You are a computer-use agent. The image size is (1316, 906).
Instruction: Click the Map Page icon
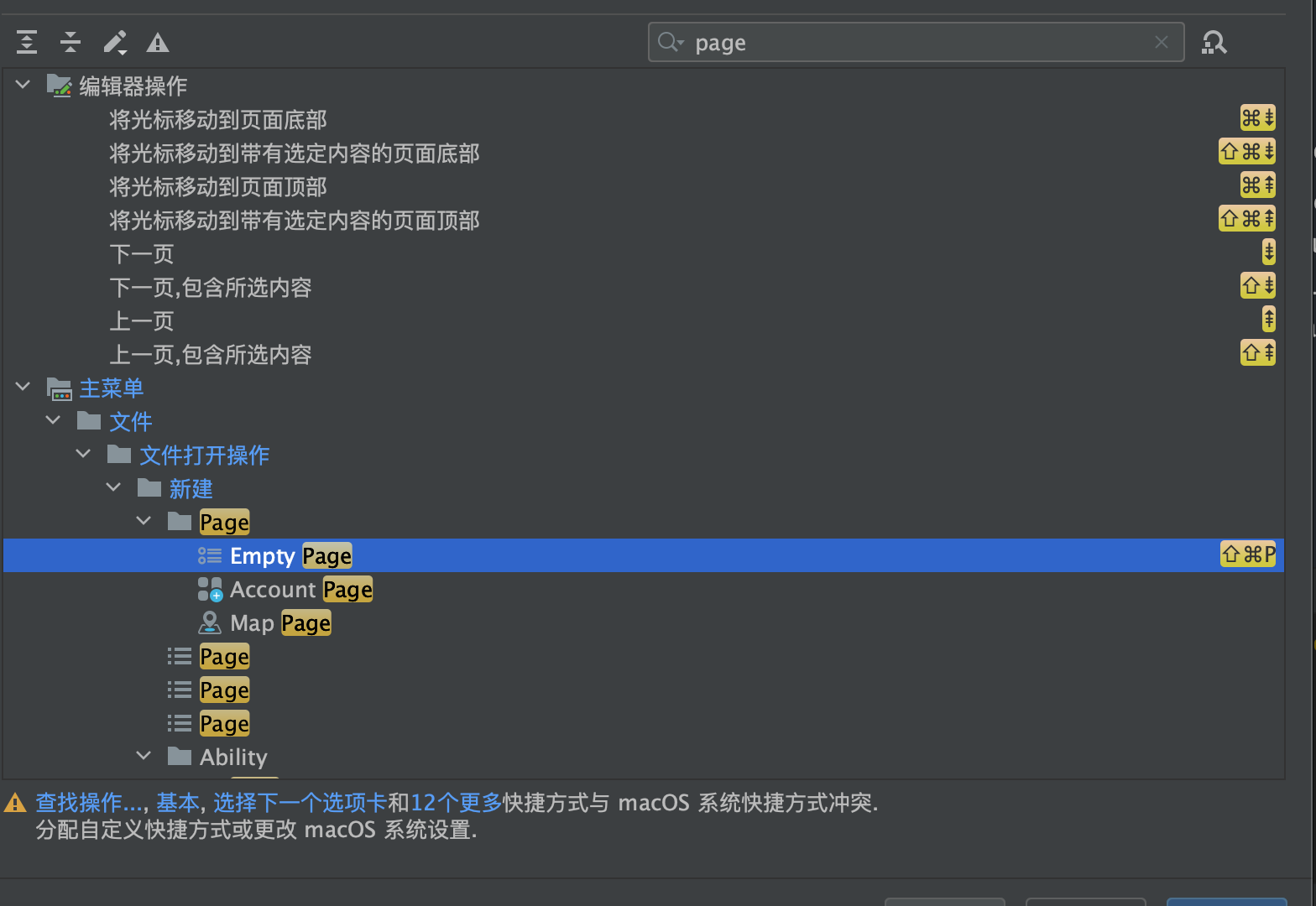[210, 622]
